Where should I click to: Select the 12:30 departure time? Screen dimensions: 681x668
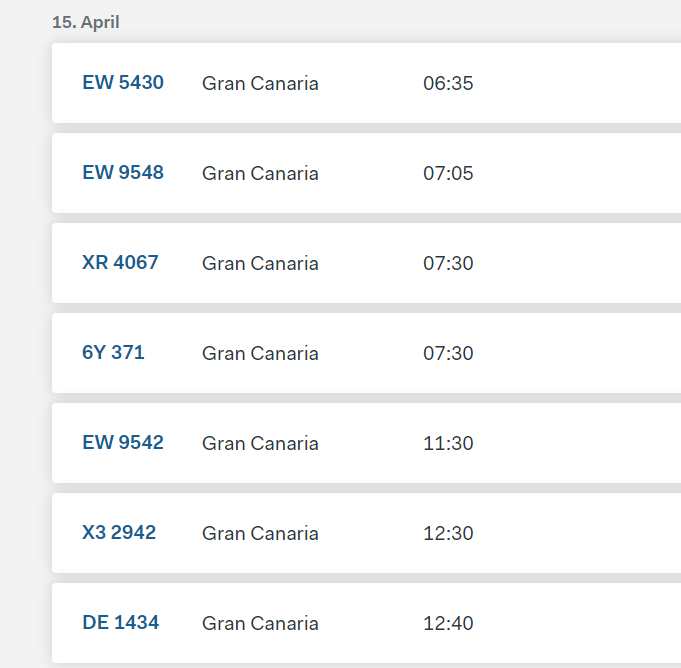(x=448, y=533)
